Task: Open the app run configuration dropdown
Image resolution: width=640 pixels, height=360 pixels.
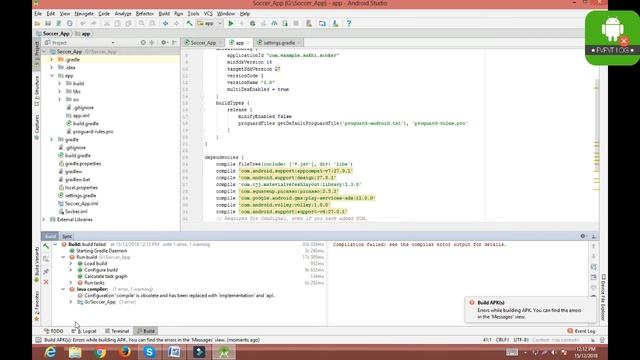Action: coord(209,24)
